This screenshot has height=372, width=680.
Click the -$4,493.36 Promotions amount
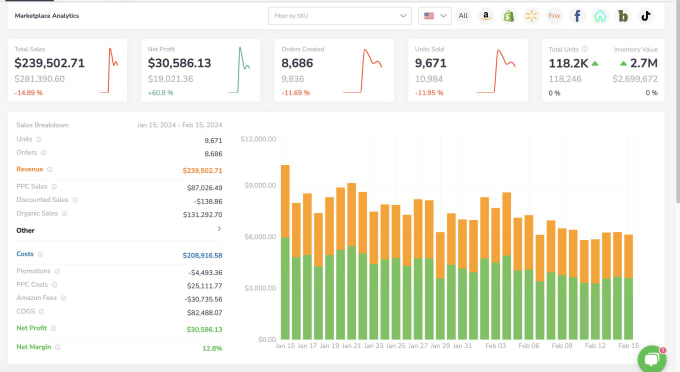coord(206,273)
